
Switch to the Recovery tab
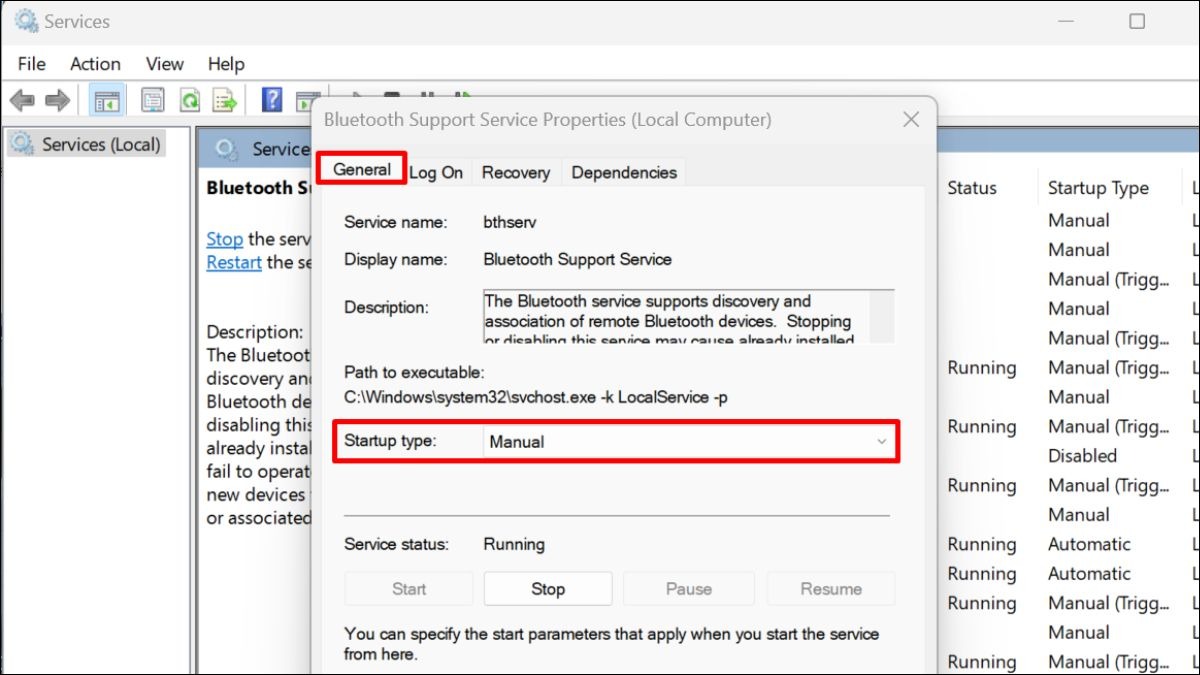pyautogui.click(x=516, y=172)
